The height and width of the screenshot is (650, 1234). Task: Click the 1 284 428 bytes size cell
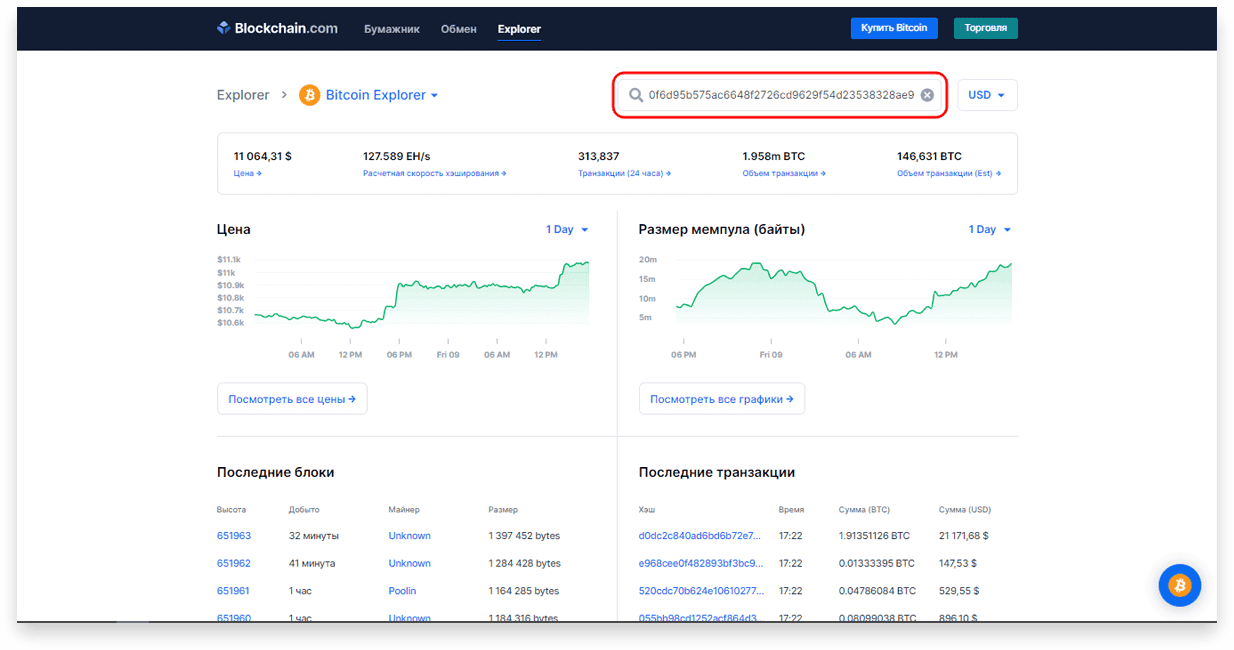pos(525,563)
